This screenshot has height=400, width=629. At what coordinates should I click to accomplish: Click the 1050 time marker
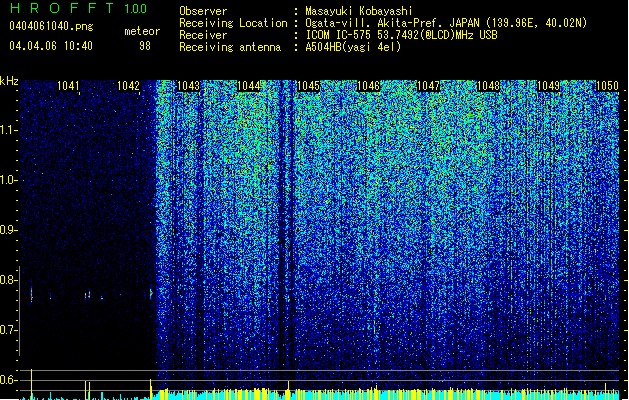tap(607, 86)
